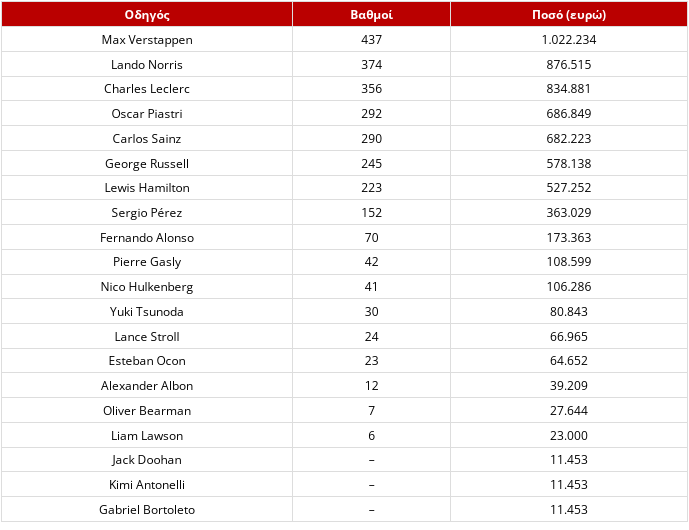The width and height of the screenshot is (689, 530).
Task: Select Gabriel Bortoleto's amount 11.453
Action: pos(569,510)
